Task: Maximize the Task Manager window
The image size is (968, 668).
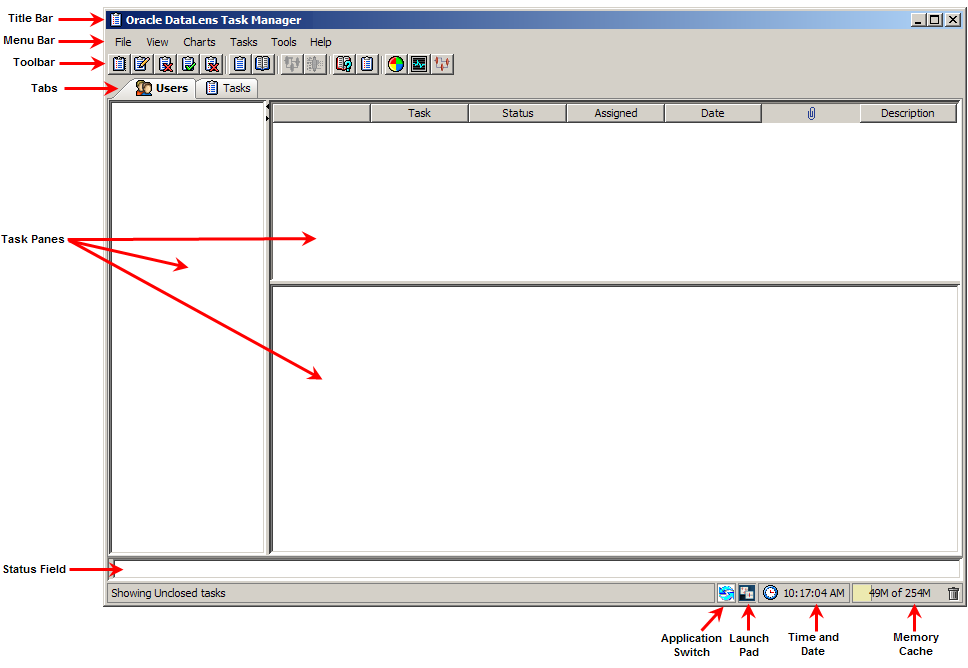Action: (935, 20)
